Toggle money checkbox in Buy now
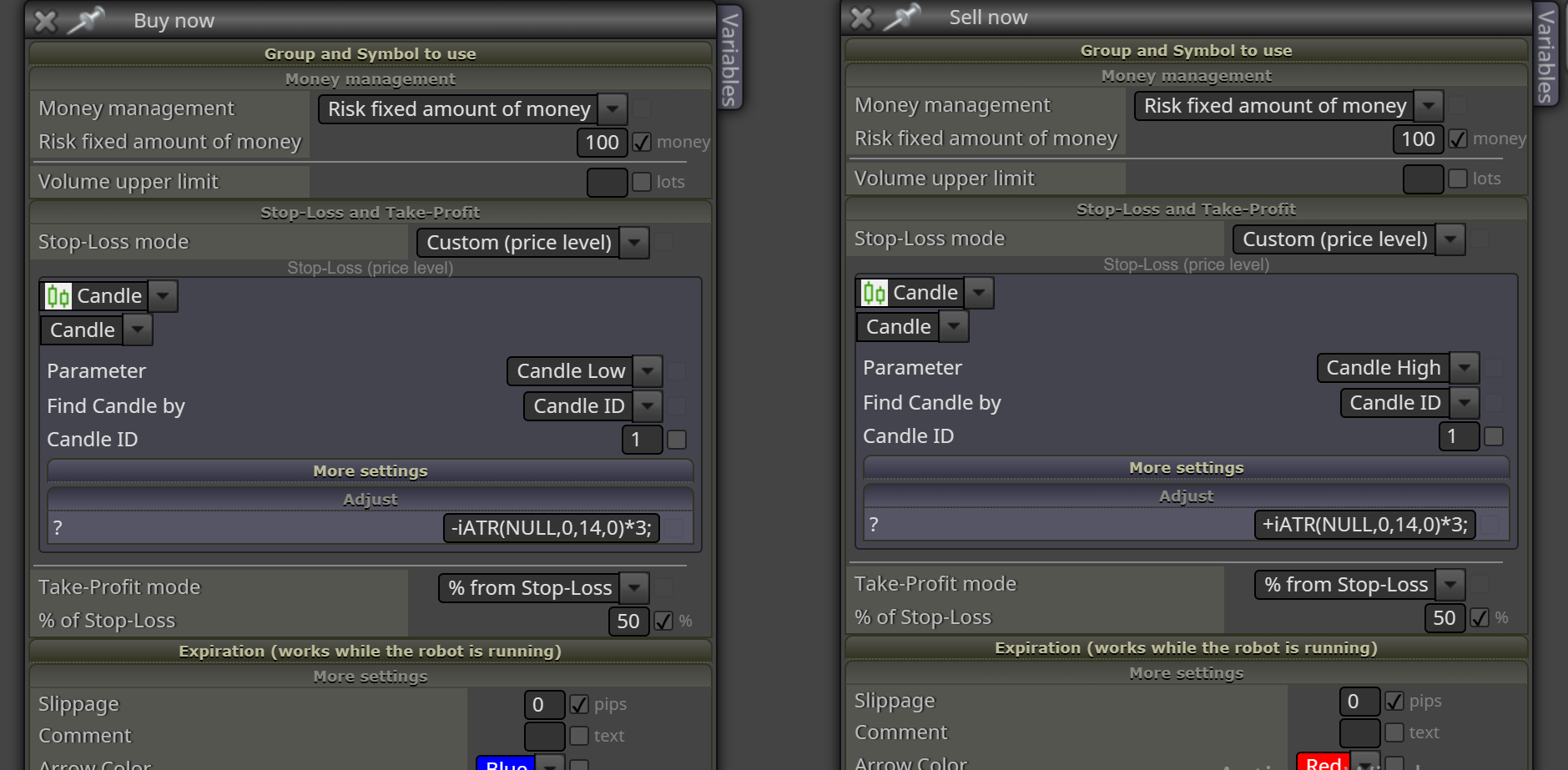The width and height of the screenshot is (1568, 770). click(642, 143)
